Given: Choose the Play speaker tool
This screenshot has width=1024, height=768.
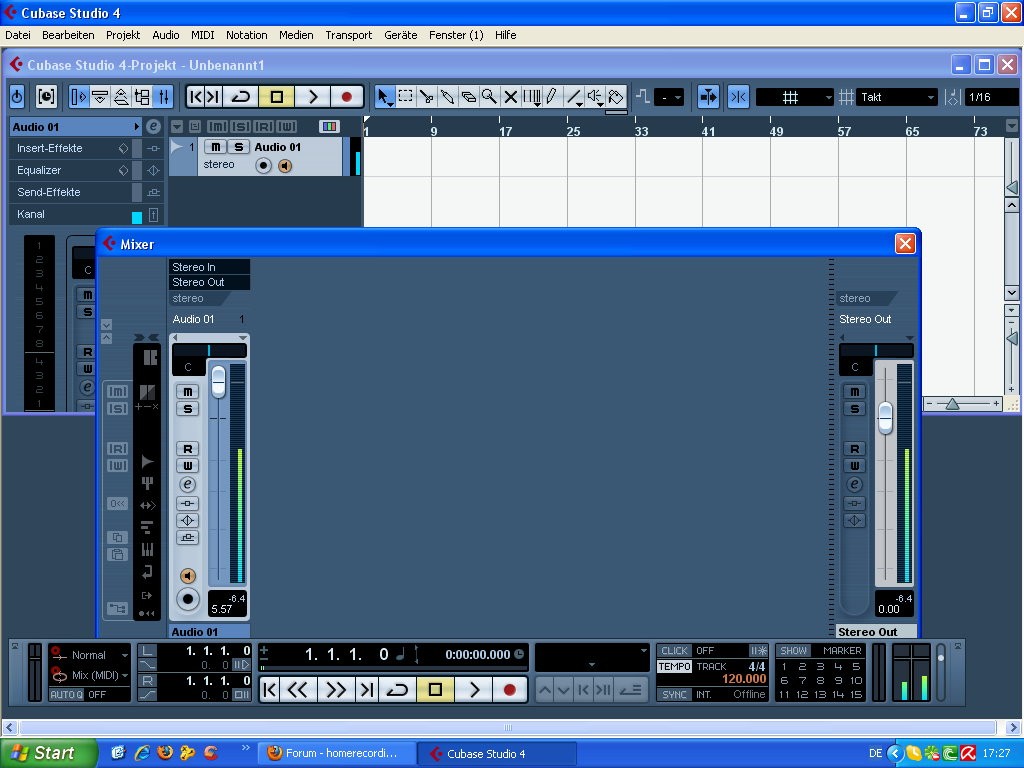Looking at the screenshot, I should pos(594,97).
